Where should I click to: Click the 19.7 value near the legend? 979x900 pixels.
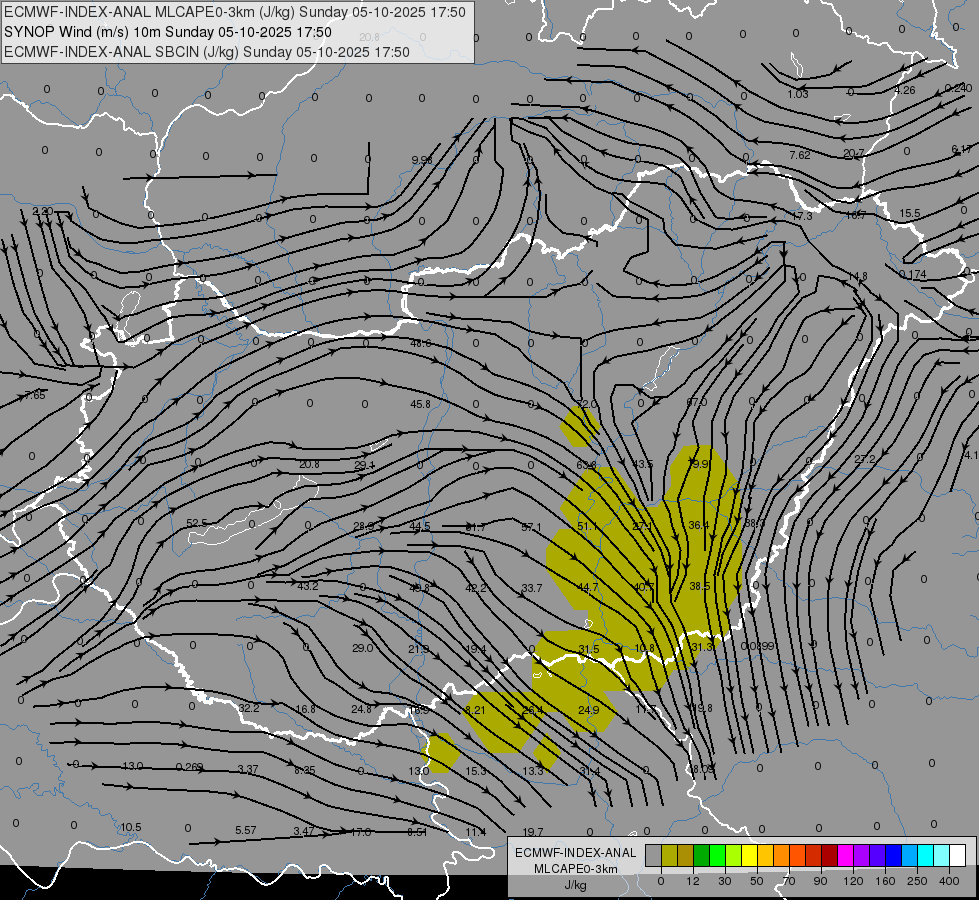pos(533,832)
